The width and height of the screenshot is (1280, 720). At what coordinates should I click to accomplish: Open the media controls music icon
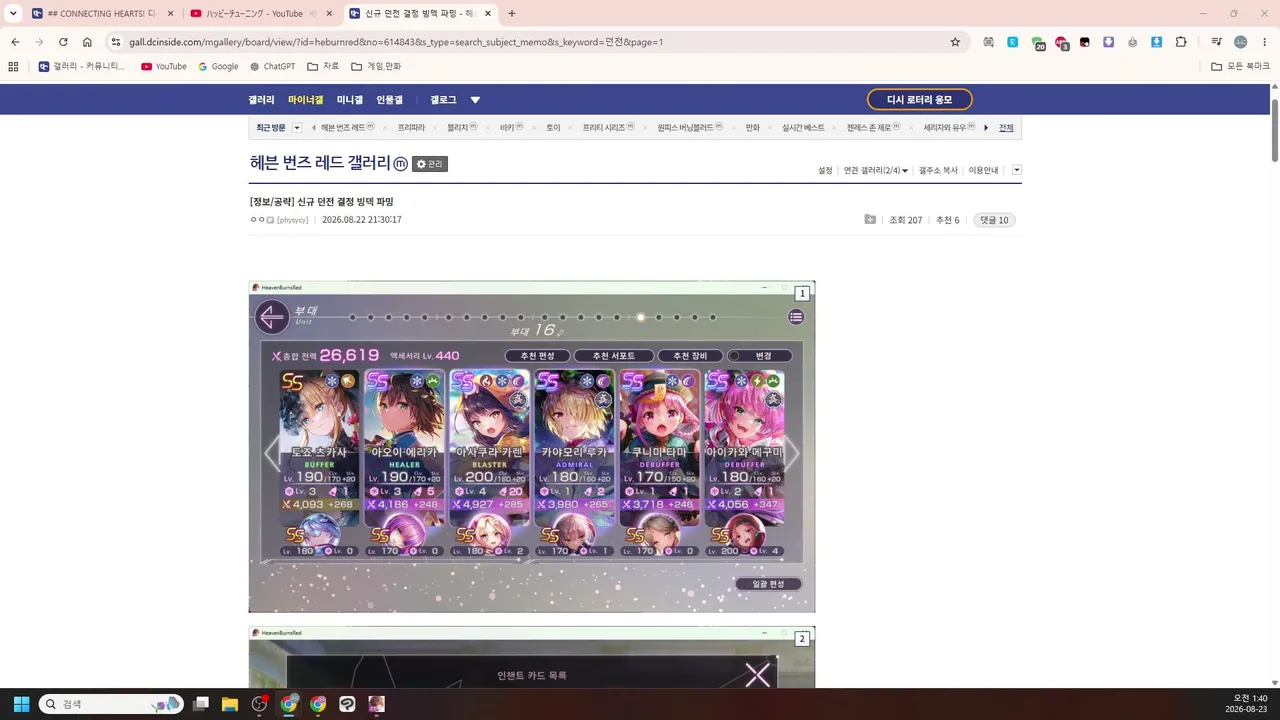click(x=1216, y=42)
